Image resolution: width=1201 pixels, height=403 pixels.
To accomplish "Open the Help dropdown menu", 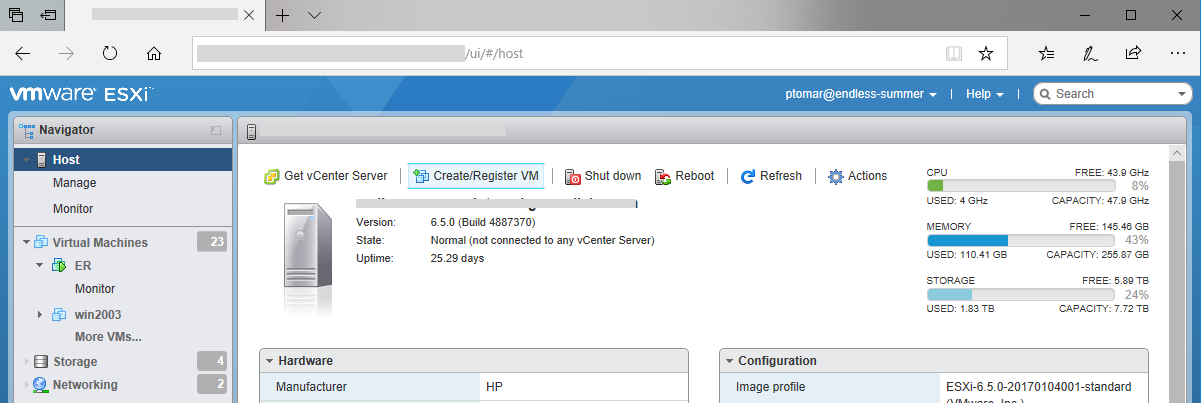I will coord(984,94).
